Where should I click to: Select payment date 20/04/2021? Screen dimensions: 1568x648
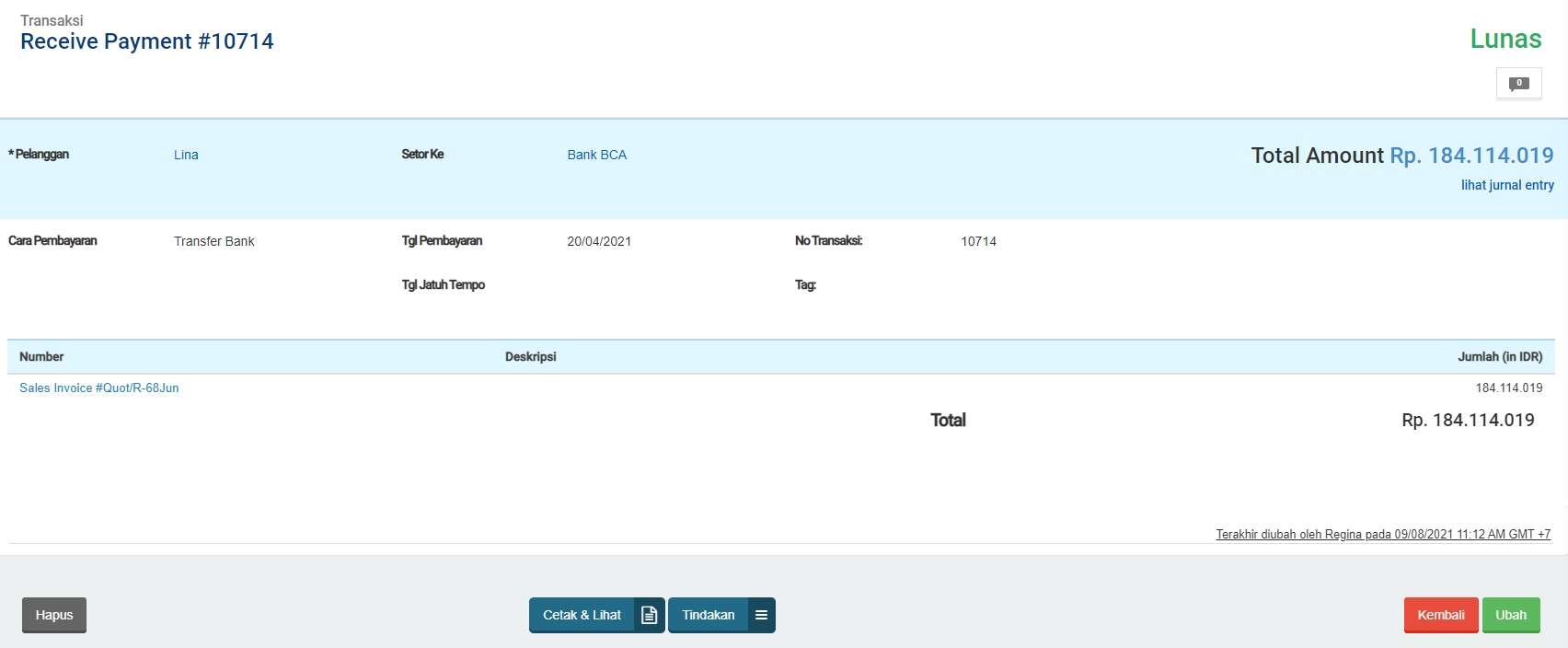pos(599,241)
